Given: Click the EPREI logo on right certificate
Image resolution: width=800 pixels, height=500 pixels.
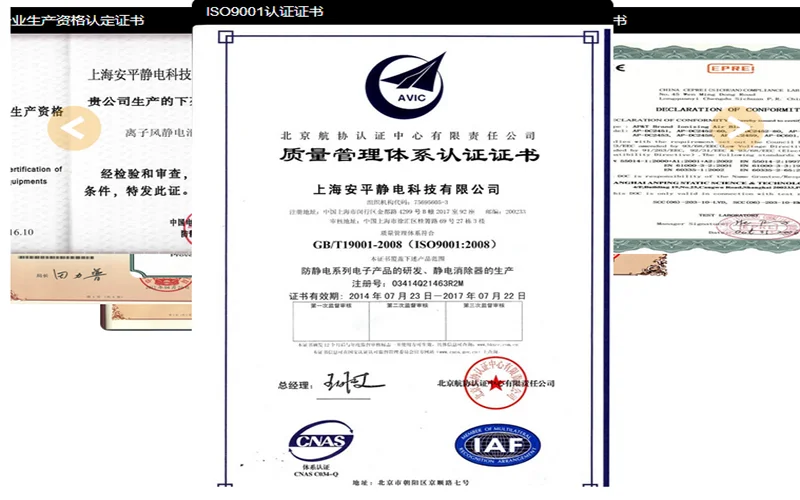Looking at the screenshot, I should (730, 68).
